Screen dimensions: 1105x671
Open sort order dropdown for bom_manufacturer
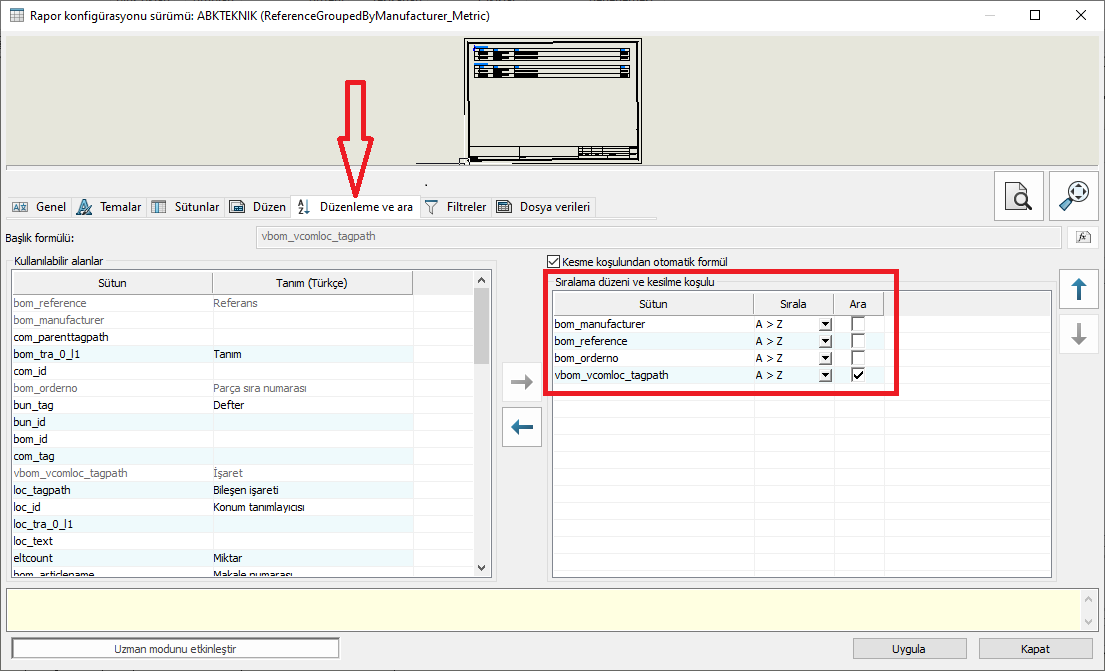[x=825, y=324]
